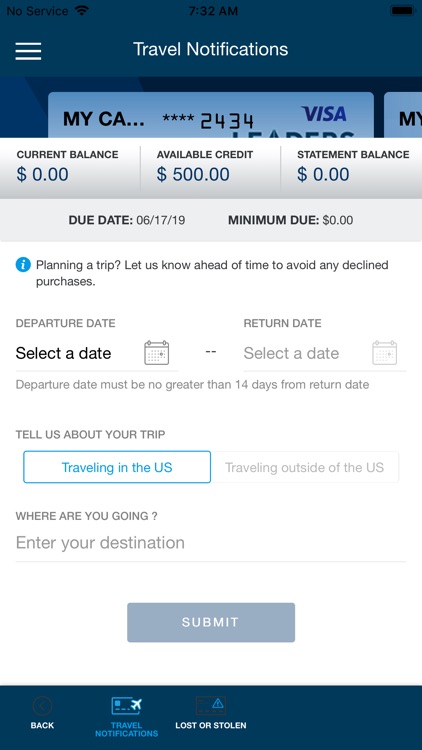
Task: Go back using the Back icon
Action: point(42,706)
